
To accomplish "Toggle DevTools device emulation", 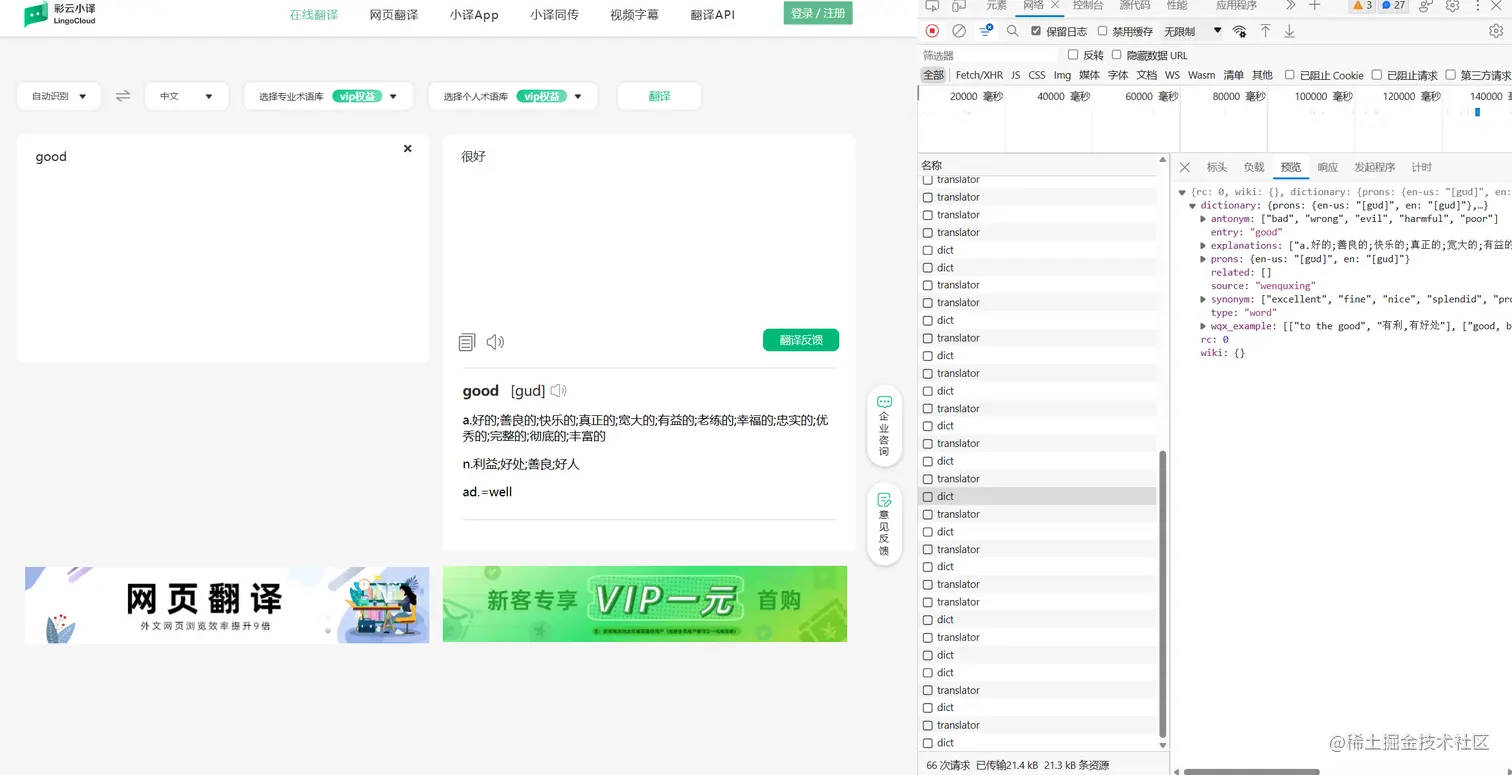I will pos(958,6).
